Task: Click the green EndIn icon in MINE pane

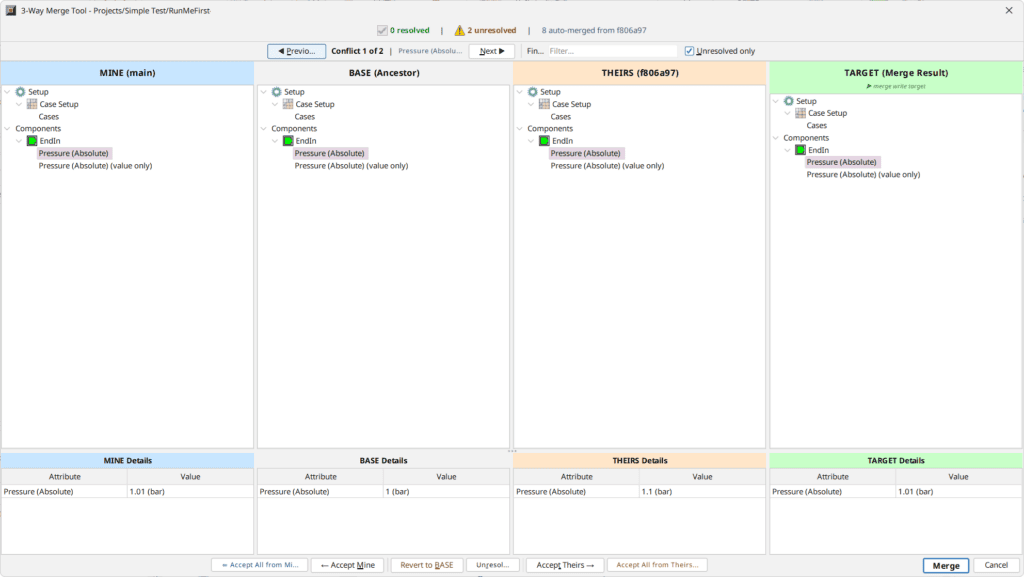Action: click(x=32, y=141)
